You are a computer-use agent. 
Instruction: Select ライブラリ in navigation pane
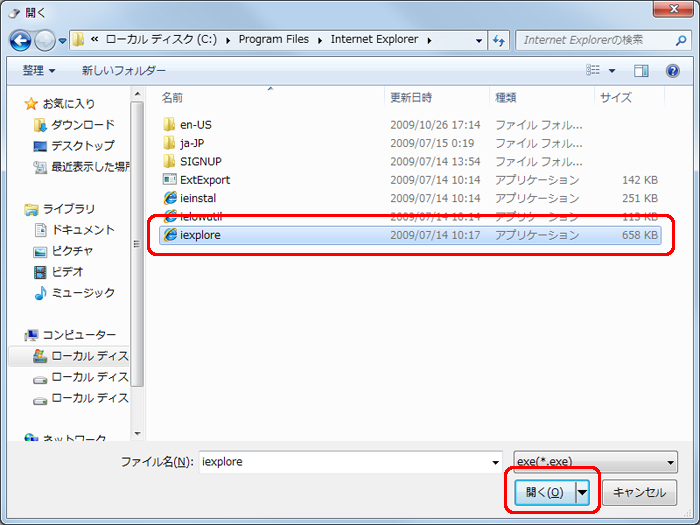coord(60,208)
